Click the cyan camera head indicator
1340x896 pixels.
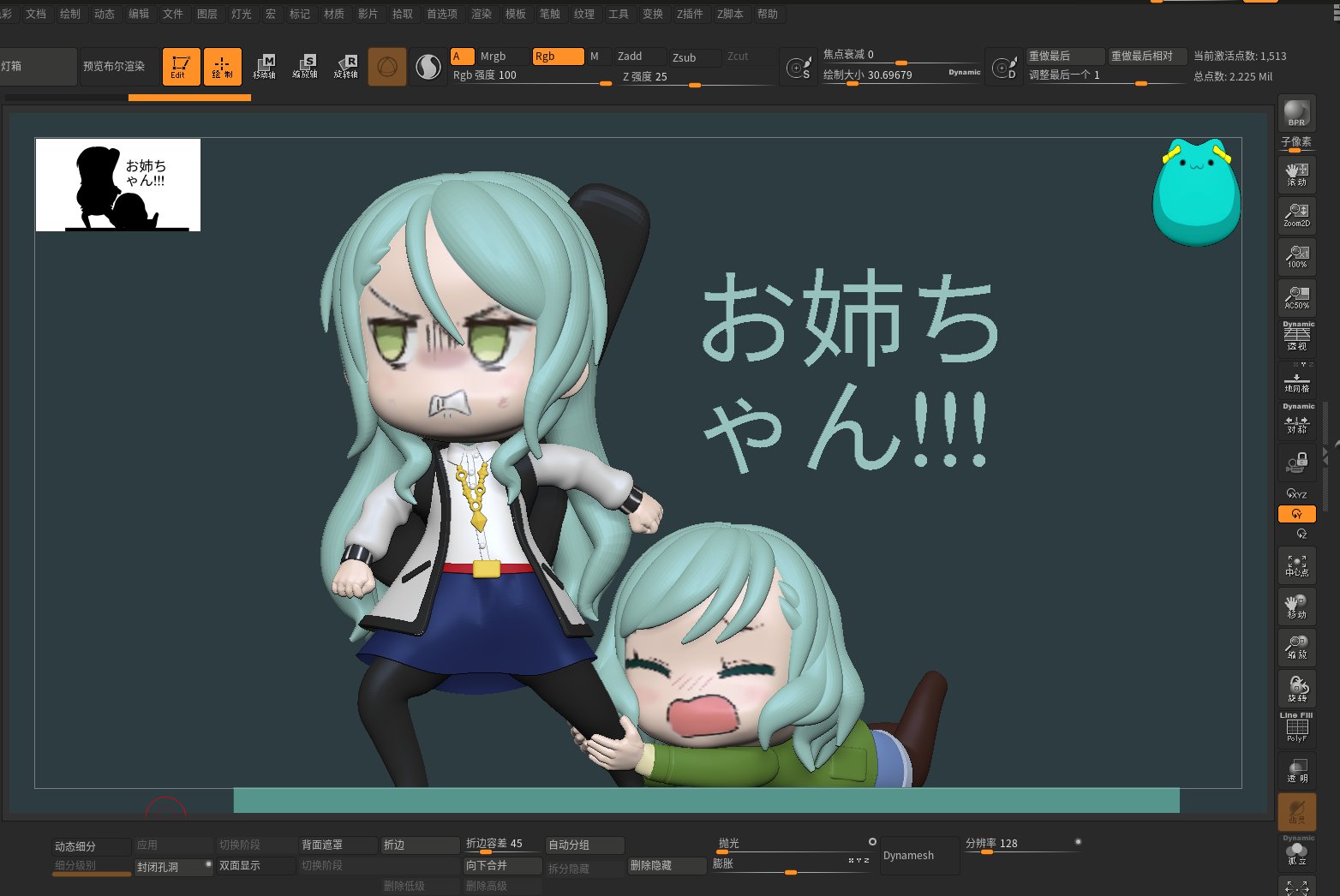[x=1196, y=192]
